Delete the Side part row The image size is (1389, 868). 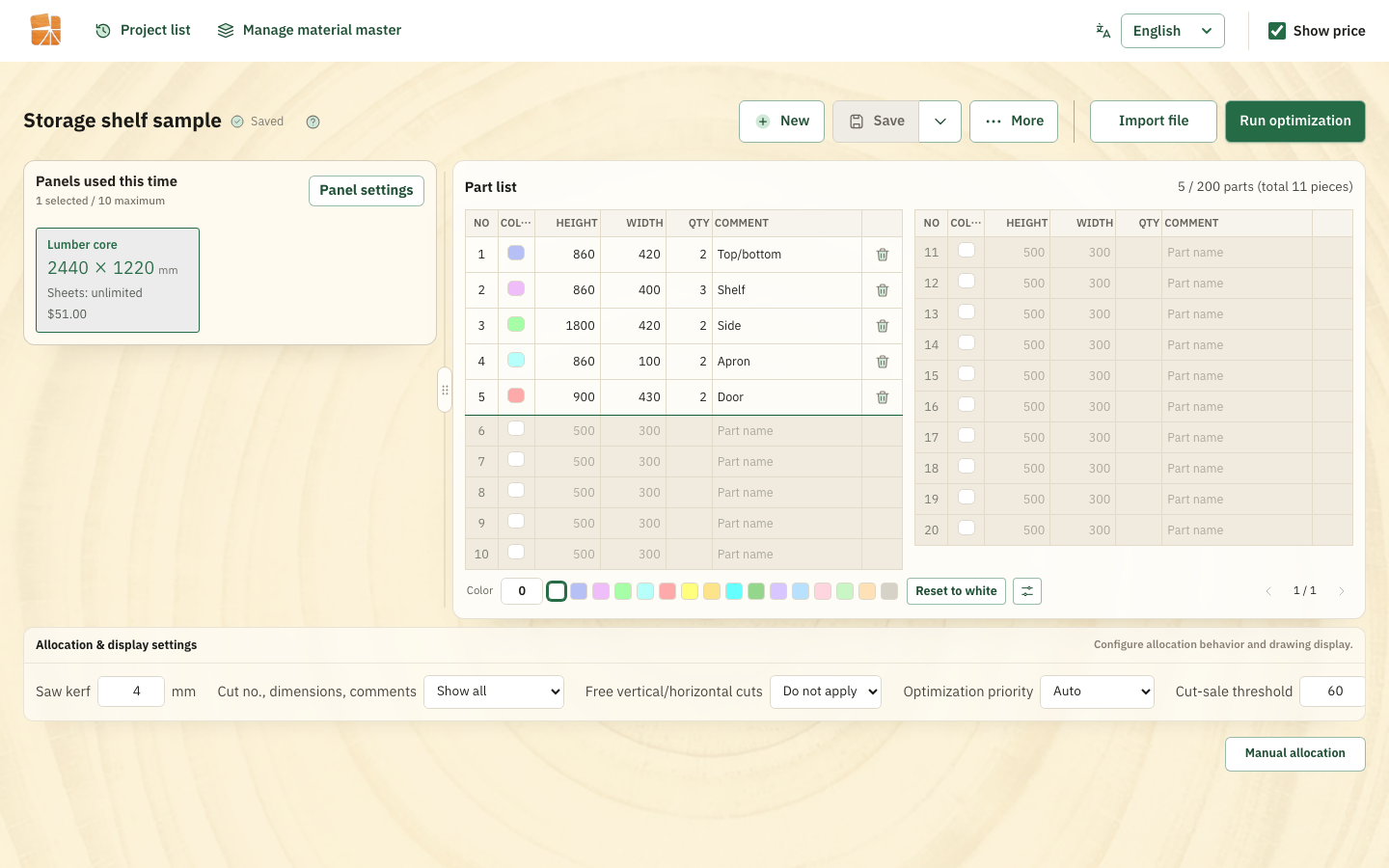point(883,326)
